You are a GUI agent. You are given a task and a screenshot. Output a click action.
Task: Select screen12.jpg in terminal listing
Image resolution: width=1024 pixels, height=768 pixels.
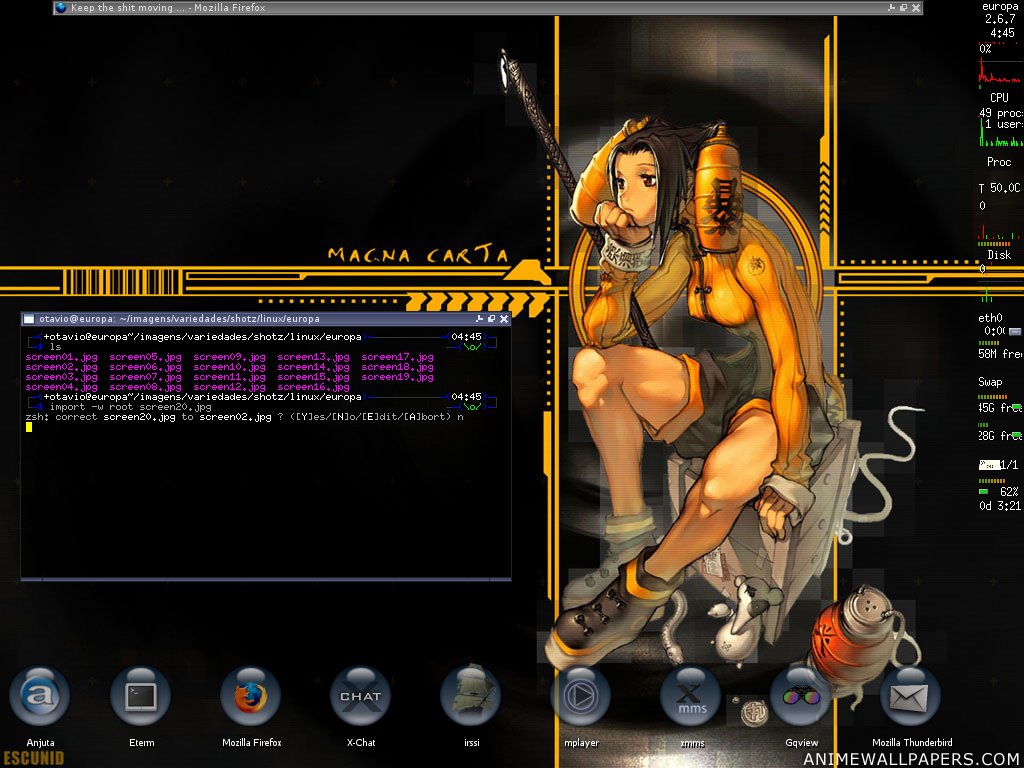point(229,387)
